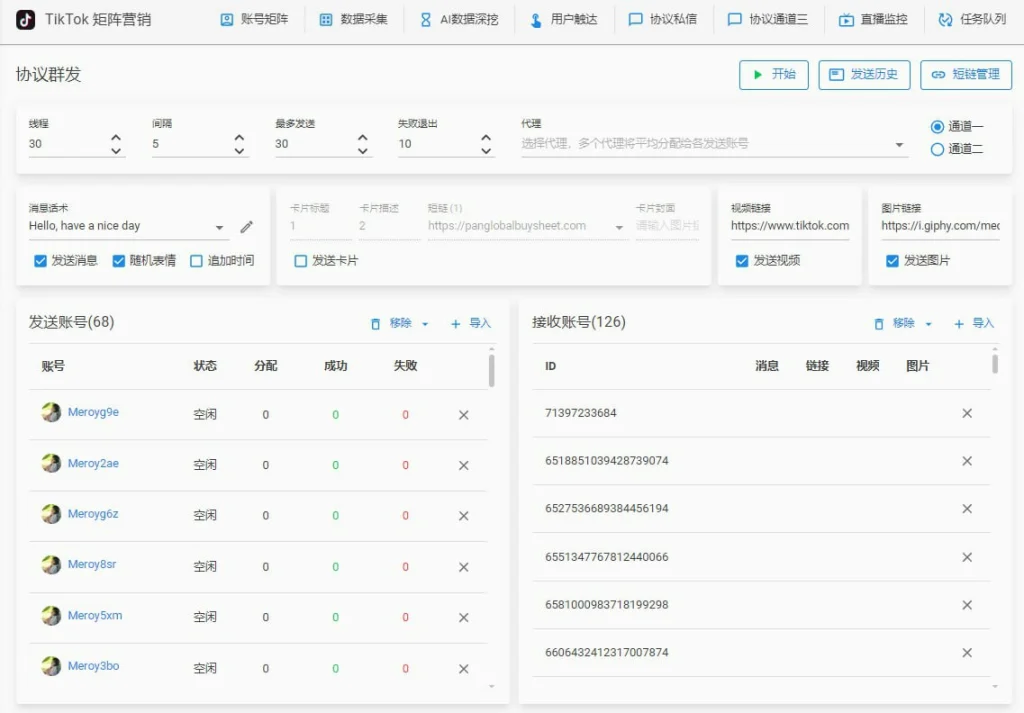Expand 移除 dropdown arrow in 发送账号 panel
Screen dimensions: 1024x713
tap(425, 324)
